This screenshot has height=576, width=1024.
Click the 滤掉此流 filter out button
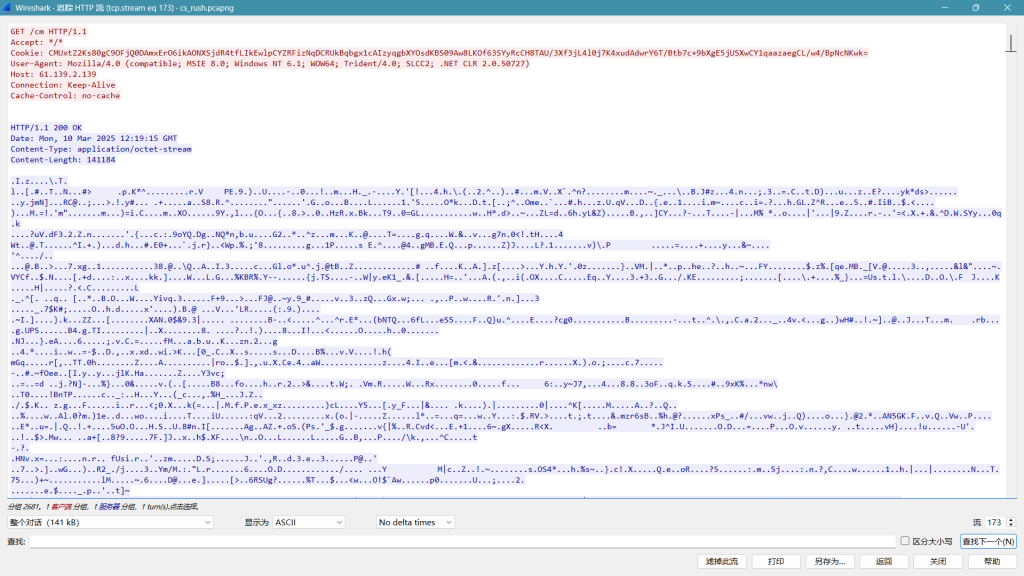coord(720,562)
